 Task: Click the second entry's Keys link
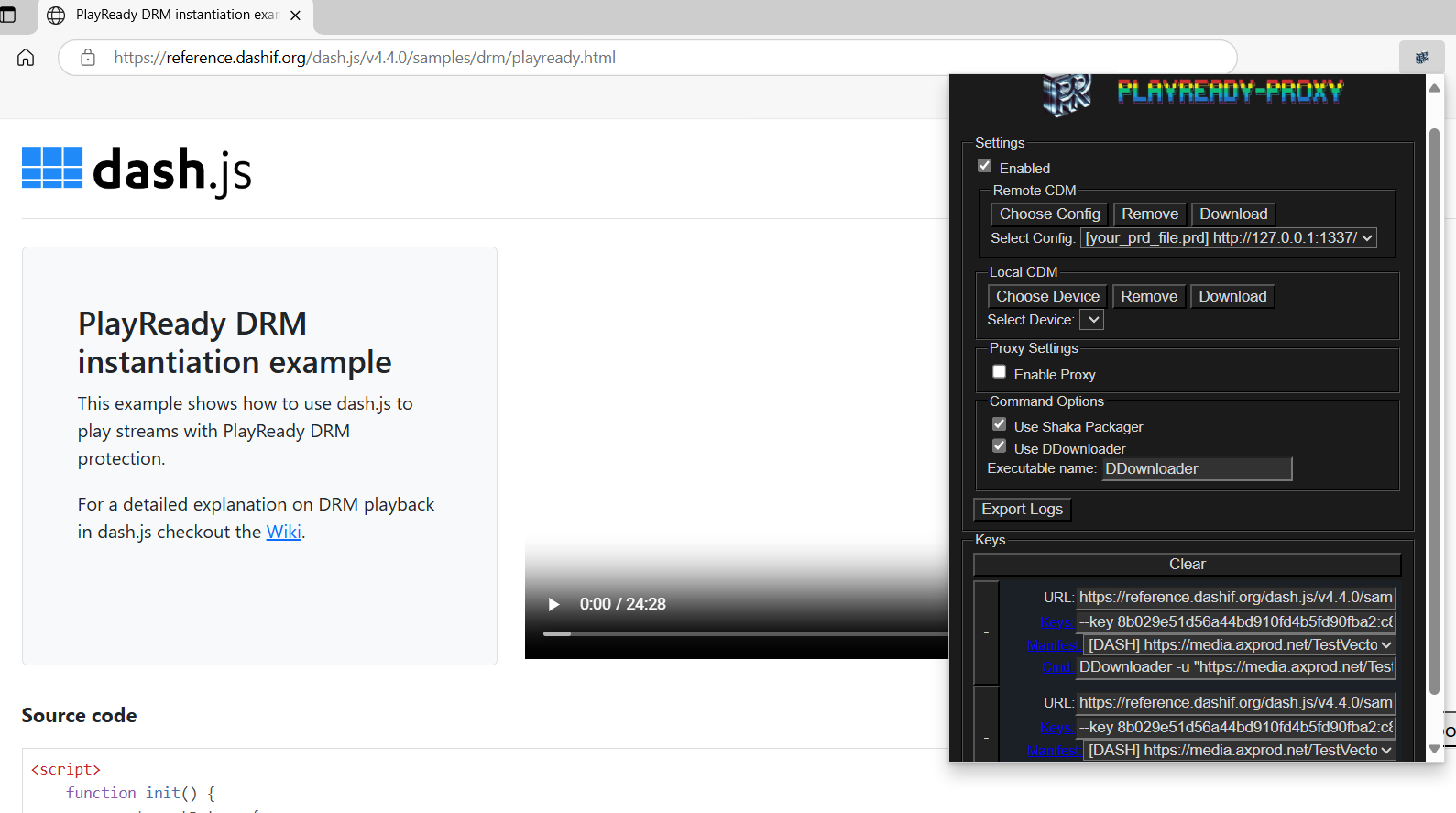coord(1056,728)
